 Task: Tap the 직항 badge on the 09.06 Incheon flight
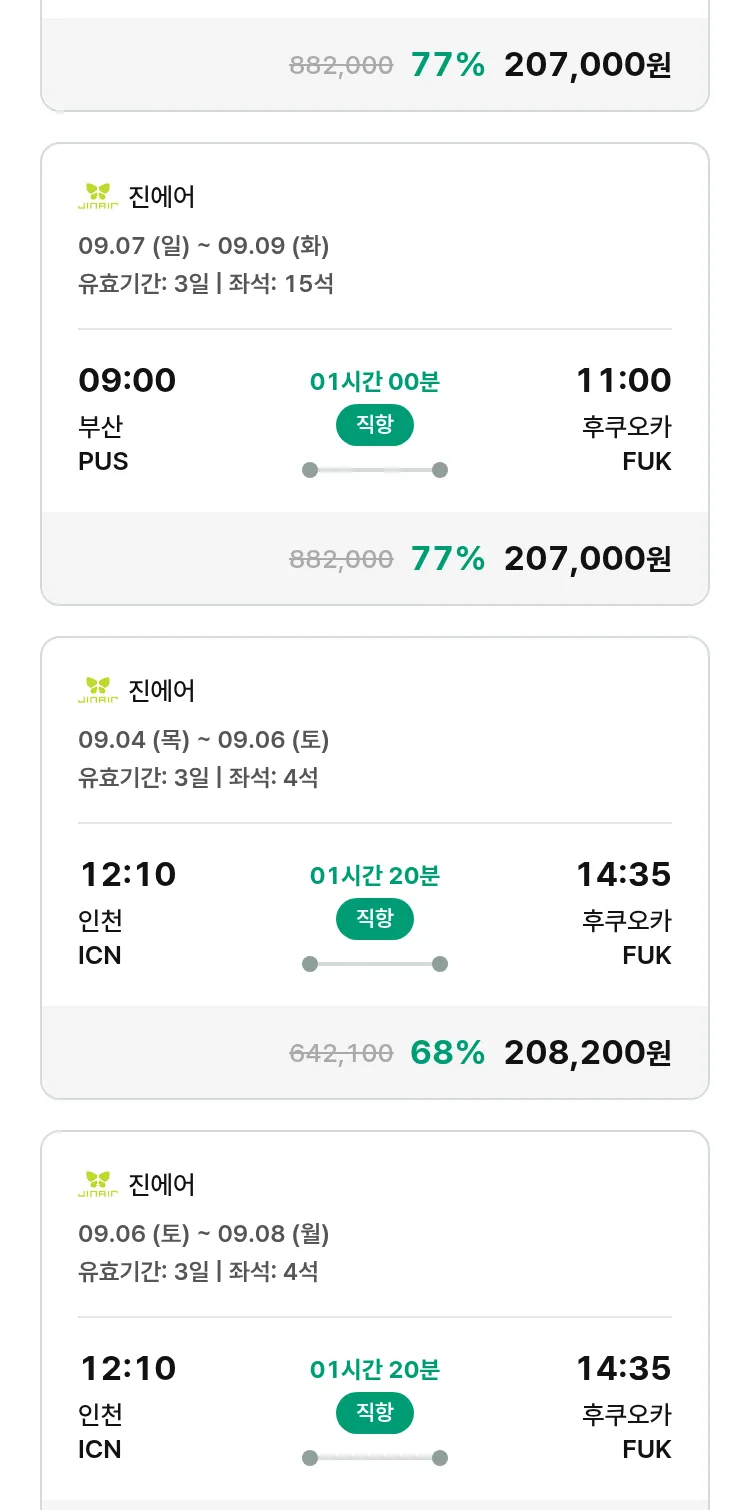374,1413
